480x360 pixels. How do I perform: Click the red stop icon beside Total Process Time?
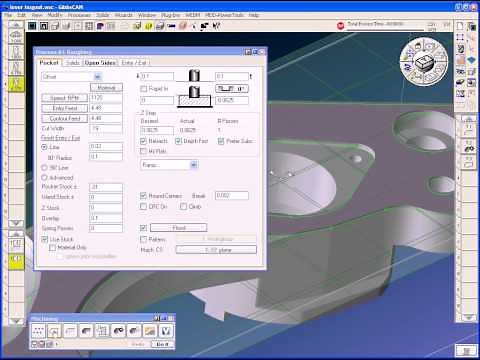[340, 25]
